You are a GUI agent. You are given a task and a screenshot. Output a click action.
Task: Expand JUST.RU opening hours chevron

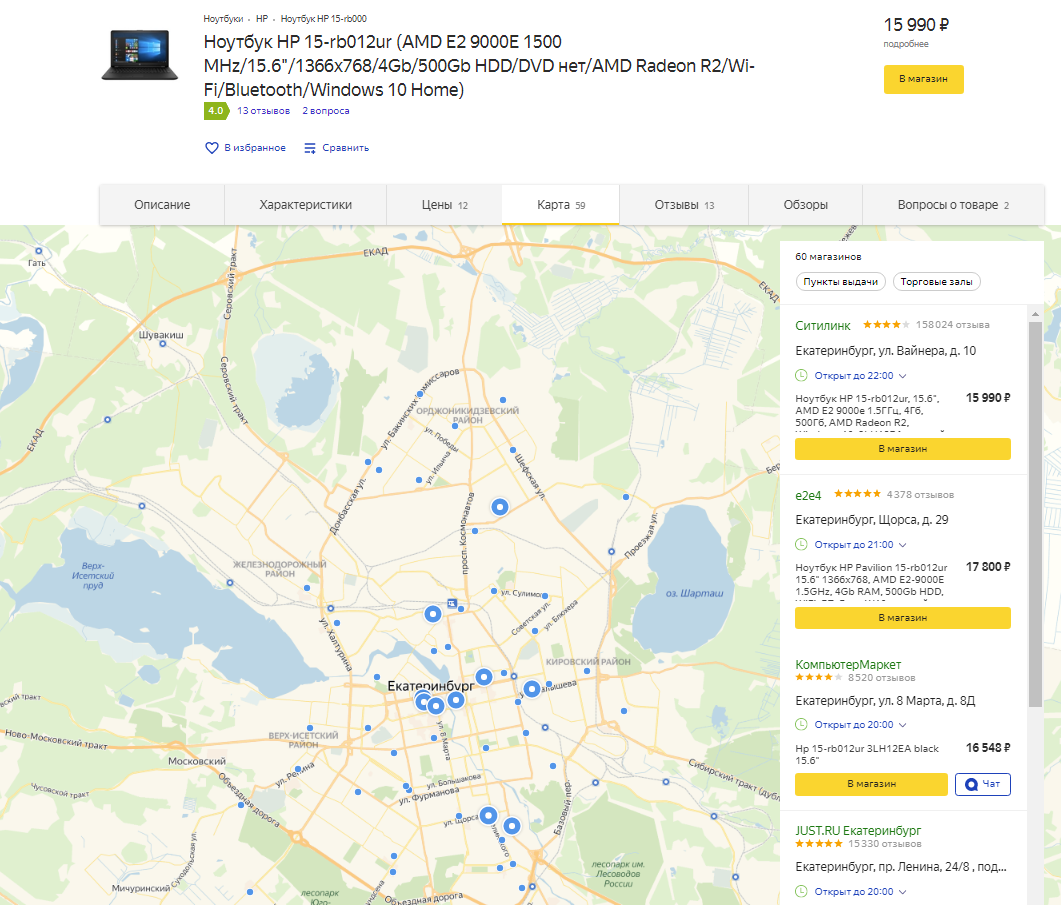click(902, 892)
